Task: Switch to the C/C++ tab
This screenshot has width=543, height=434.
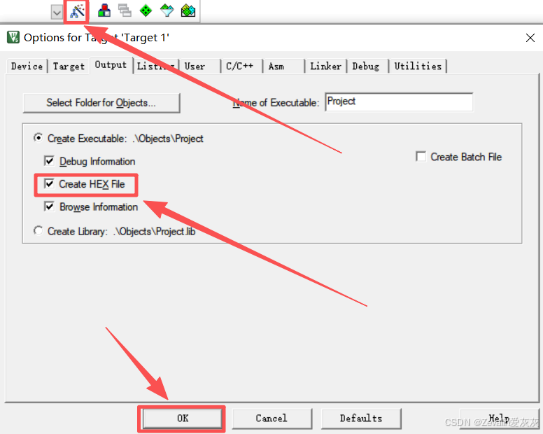Action: tap(241, 66)
